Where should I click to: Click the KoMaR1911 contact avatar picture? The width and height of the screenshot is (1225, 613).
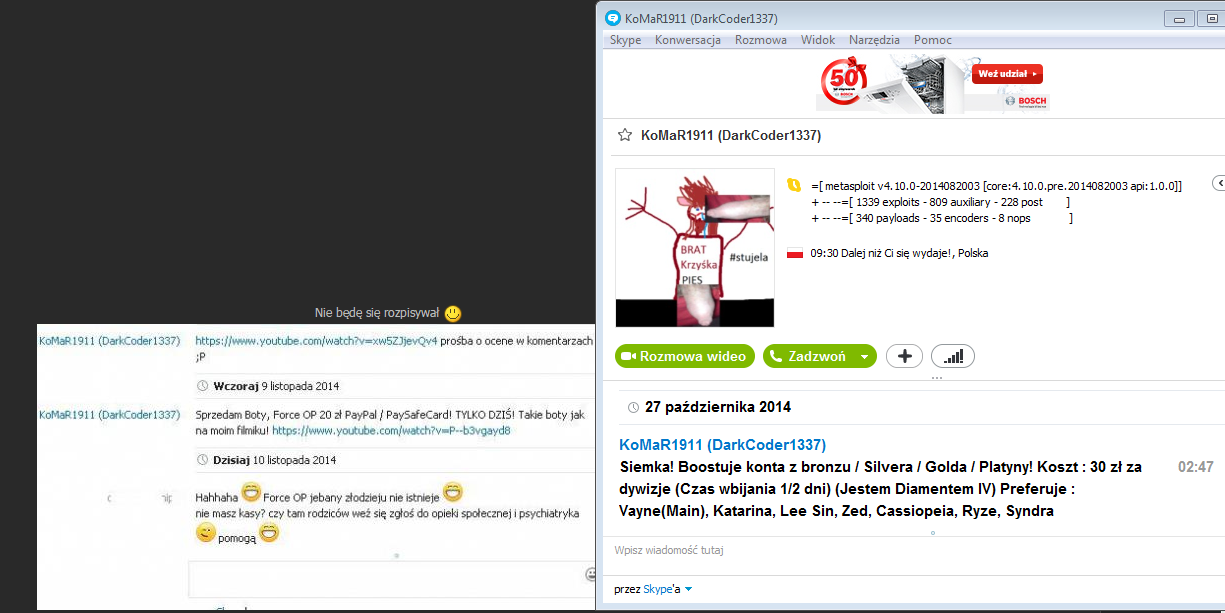point(695,248)
